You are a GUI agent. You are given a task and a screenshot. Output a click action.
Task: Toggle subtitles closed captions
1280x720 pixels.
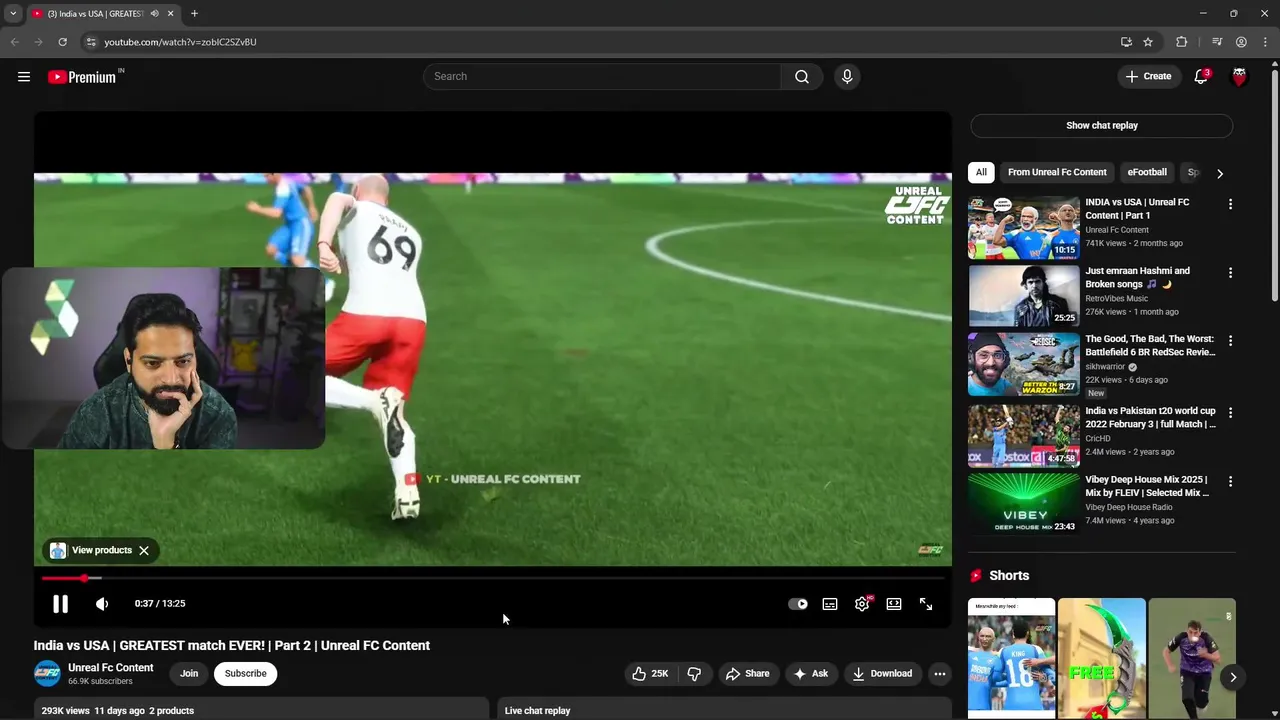[830, 604]
